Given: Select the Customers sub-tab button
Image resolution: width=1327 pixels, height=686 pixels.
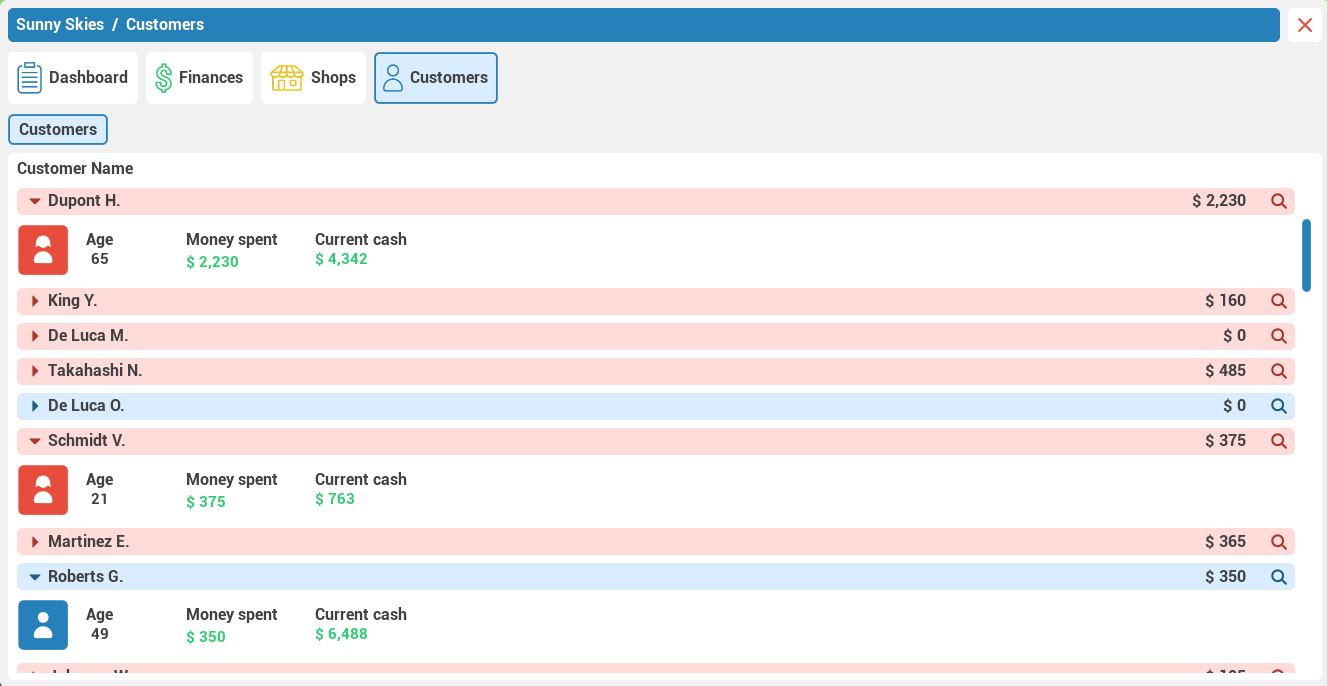Looking at the screenshot, I should 58,130.
